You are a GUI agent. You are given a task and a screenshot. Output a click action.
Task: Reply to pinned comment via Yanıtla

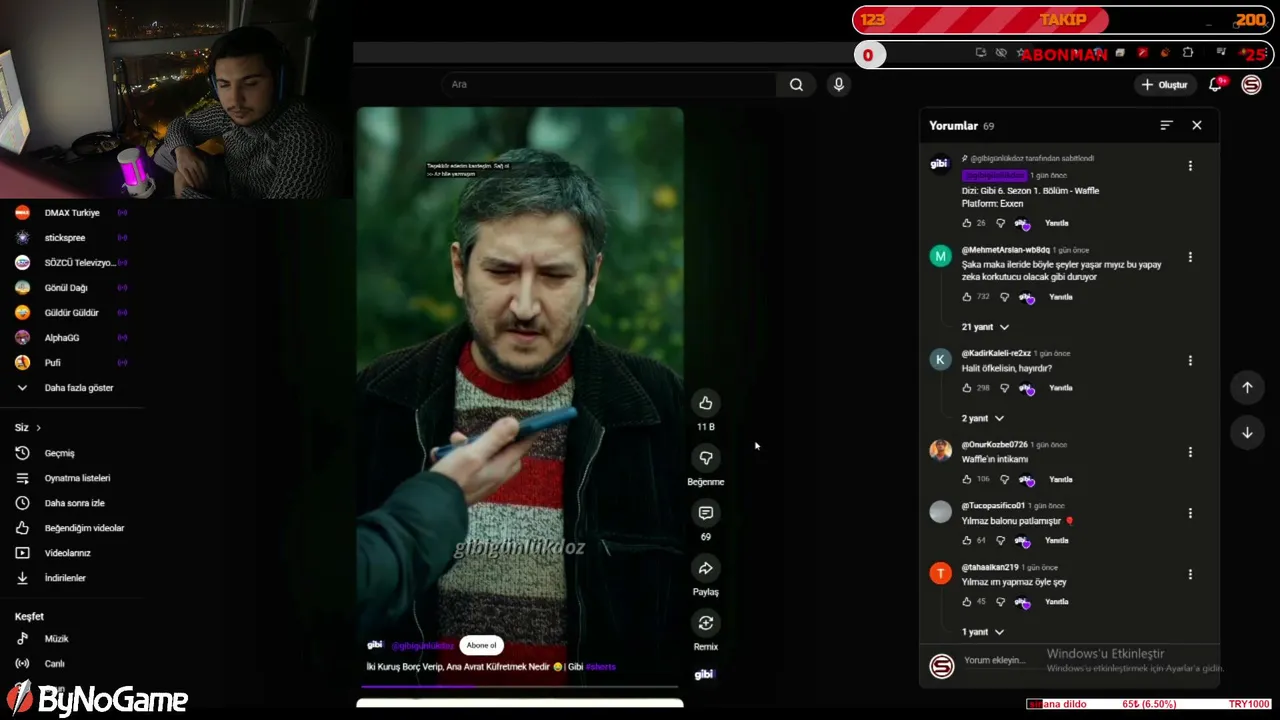(x=1056, y=223)
